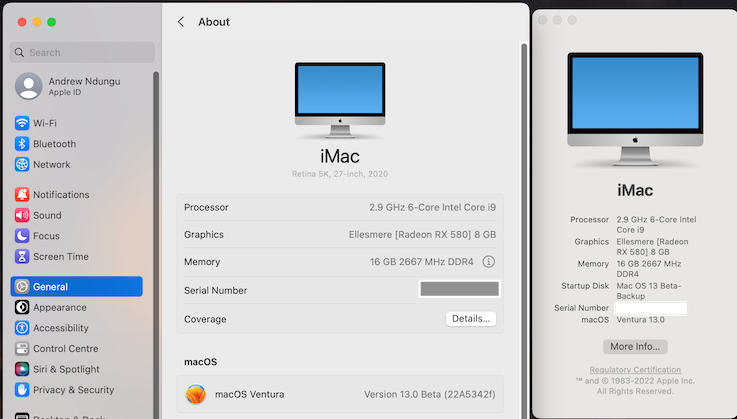Click the Sound speaker icon
The width and height of the screenshot is (737, 419).
22,215
